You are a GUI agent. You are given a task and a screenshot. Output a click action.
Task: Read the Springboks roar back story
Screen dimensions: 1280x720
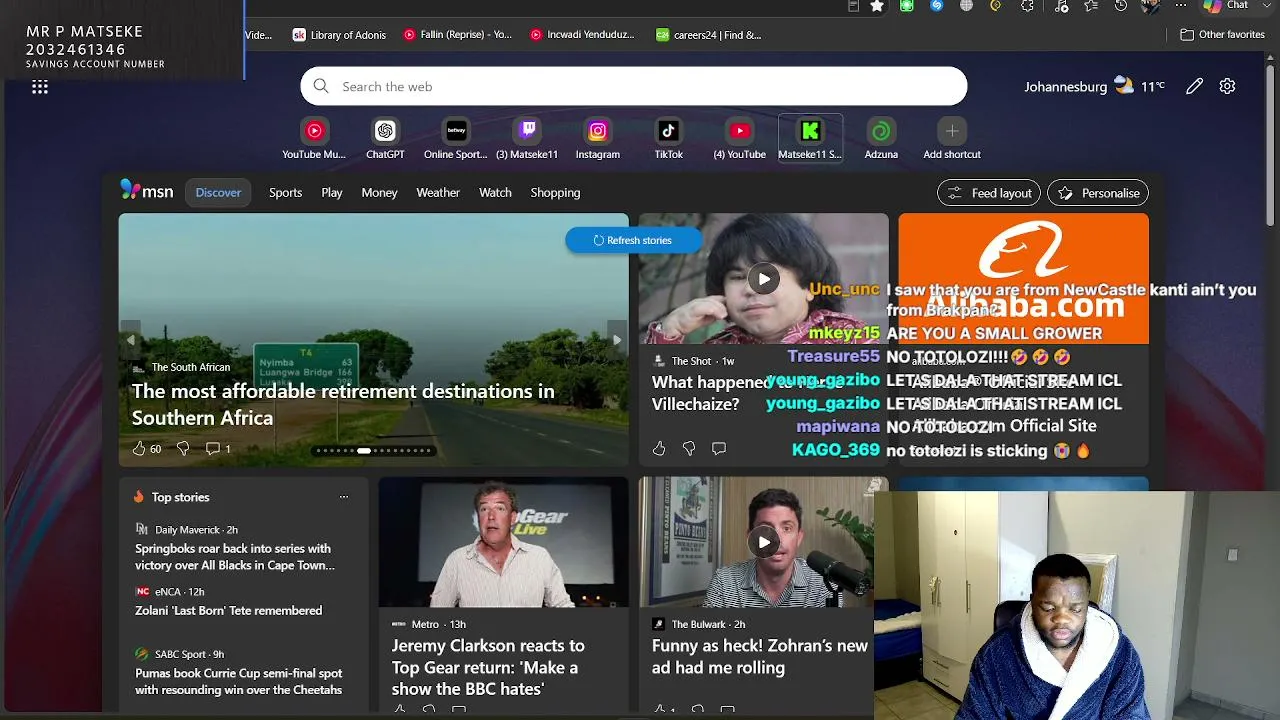coord(235,557)
